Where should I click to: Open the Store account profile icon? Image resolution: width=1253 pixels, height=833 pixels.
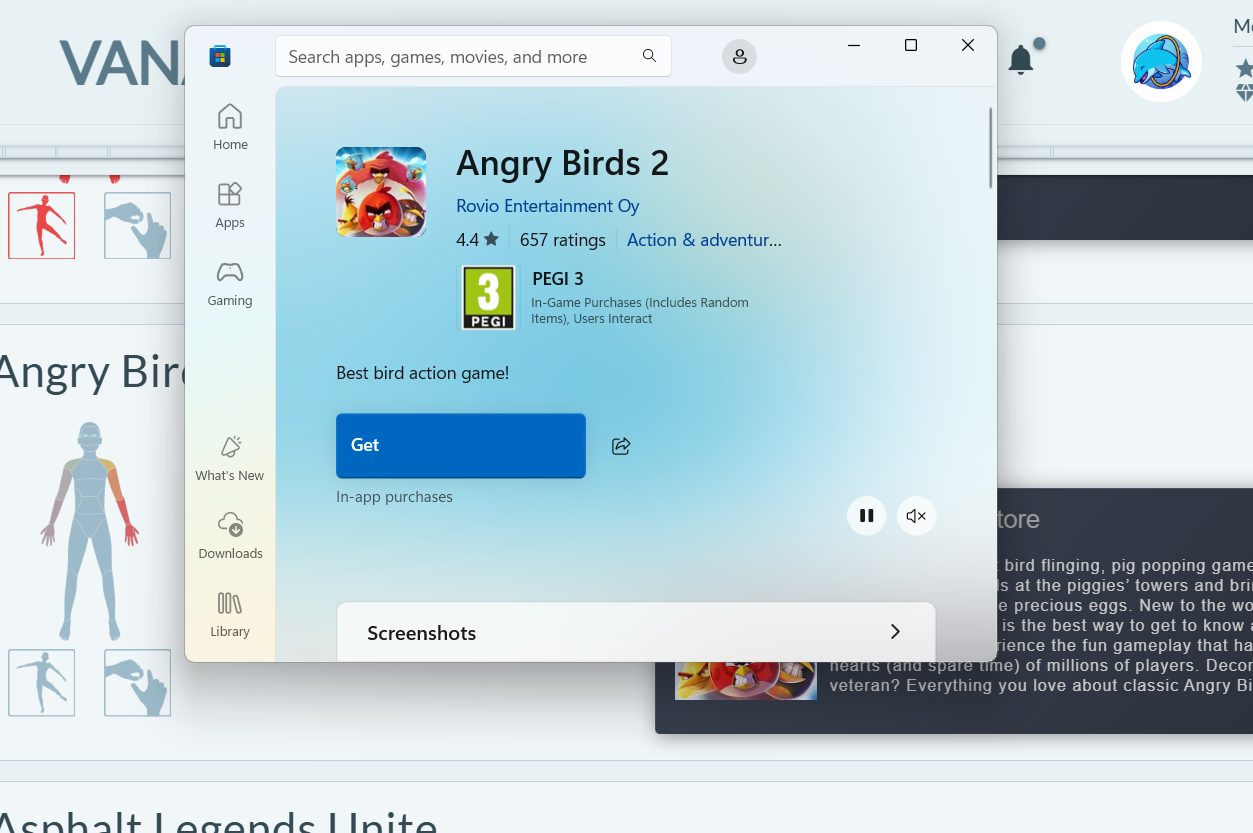pyautogui.click(x=739, y=57)
